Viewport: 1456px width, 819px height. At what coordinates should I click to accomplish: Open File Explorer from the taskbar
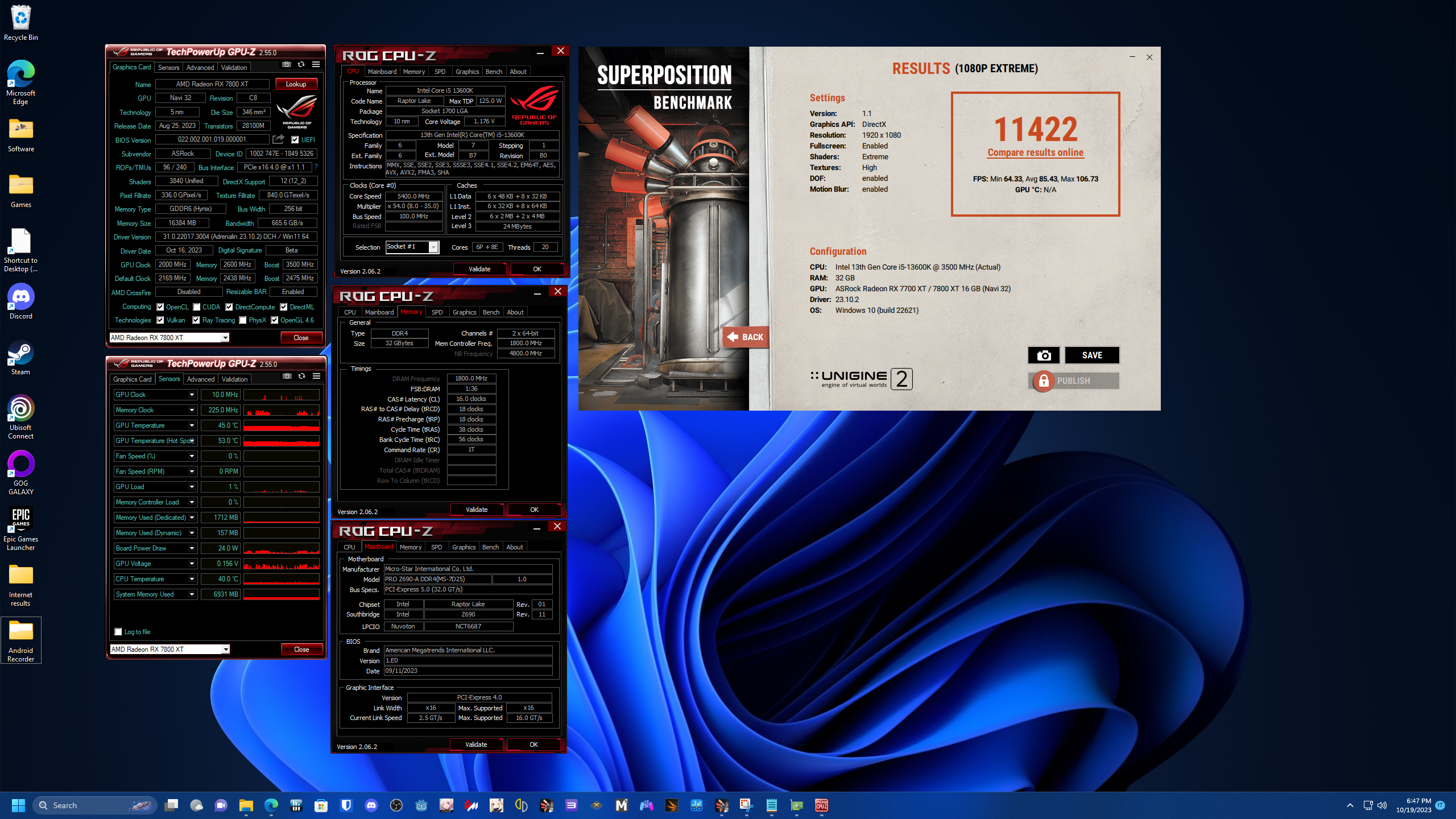[x=246, y=805]
